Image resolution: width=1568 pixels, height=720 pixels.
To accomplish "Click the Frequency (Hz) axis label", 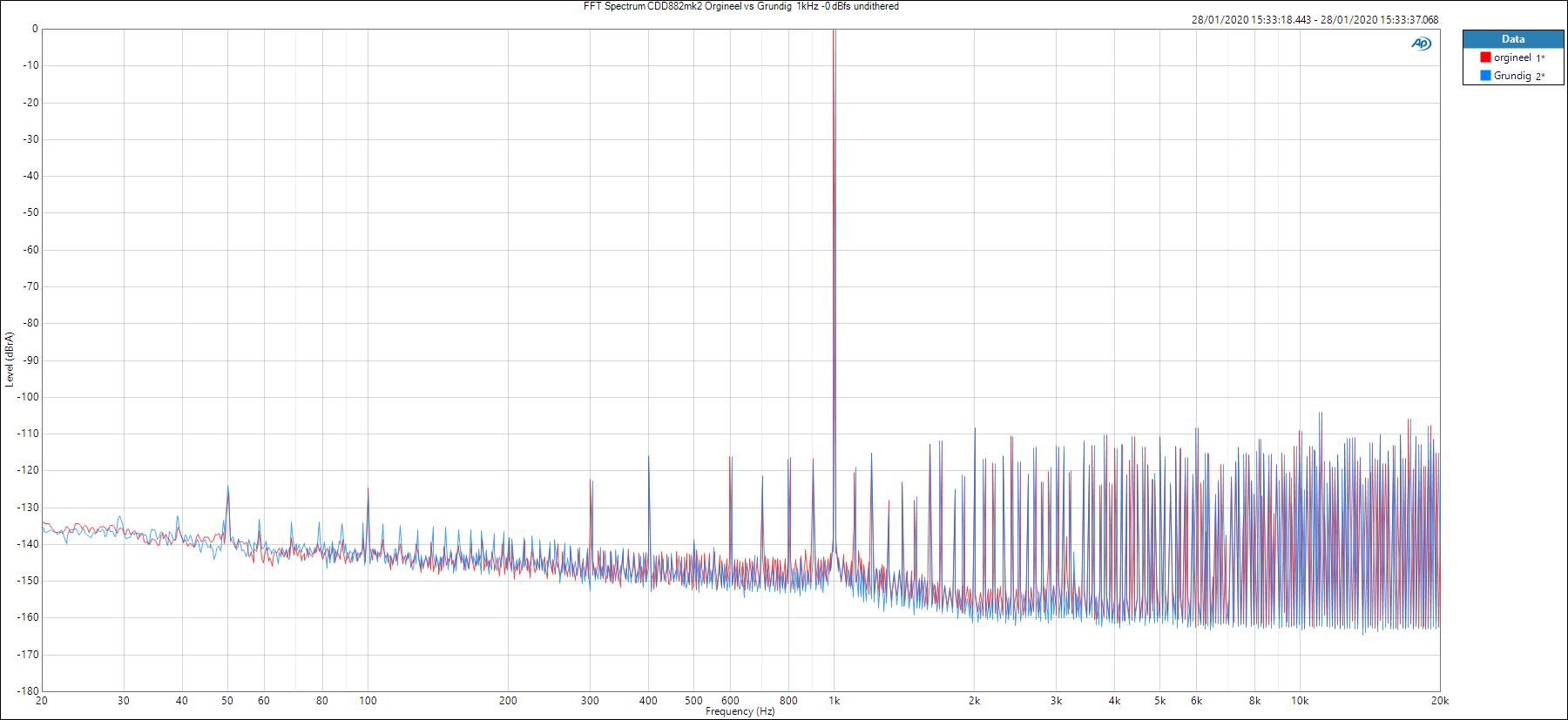I will pyautogui.click(x=740, y=711).
